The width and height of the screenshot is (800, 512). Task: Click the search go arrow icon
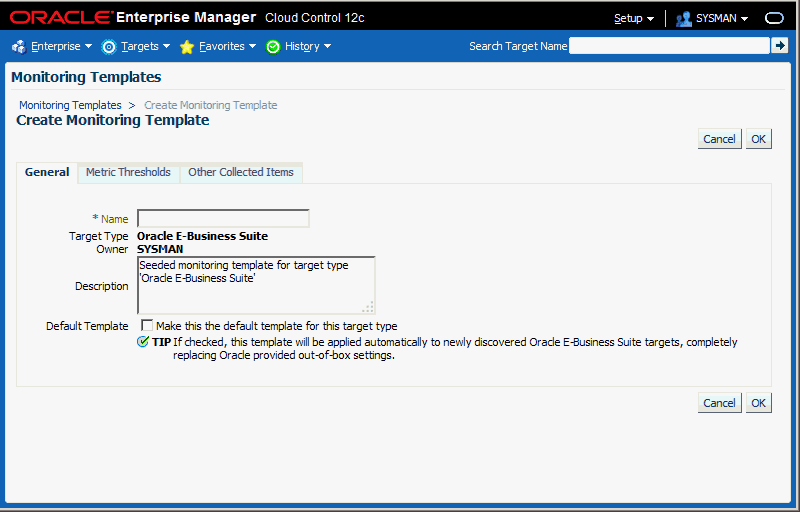(780, 46)
